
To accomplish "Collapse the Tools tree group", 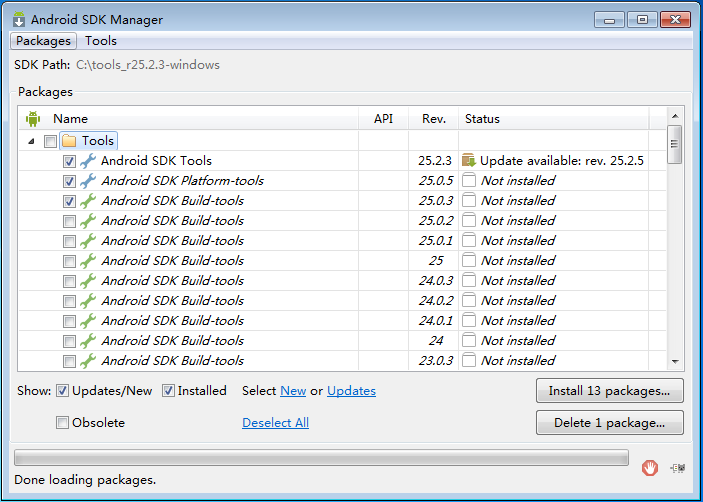I will click(x=32, y=141).
